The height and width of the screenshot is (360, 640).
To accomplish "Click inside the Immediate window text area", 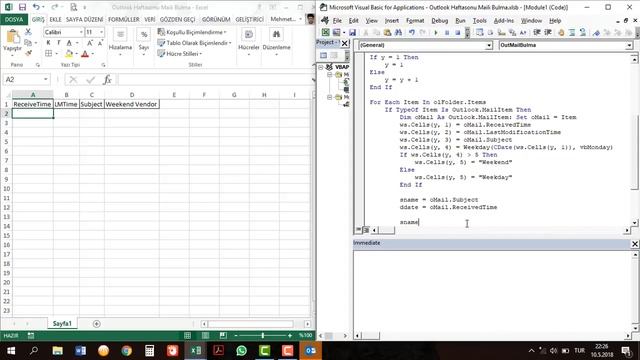I will (x=492, y=291).
